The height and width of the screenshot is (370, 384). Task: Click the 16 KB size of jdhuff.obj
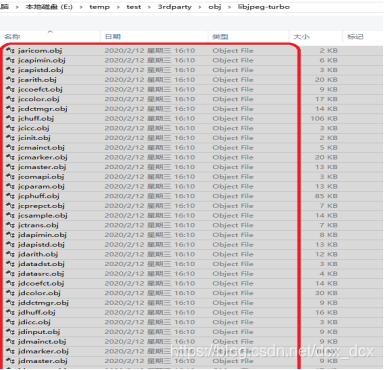pos(326,312)
